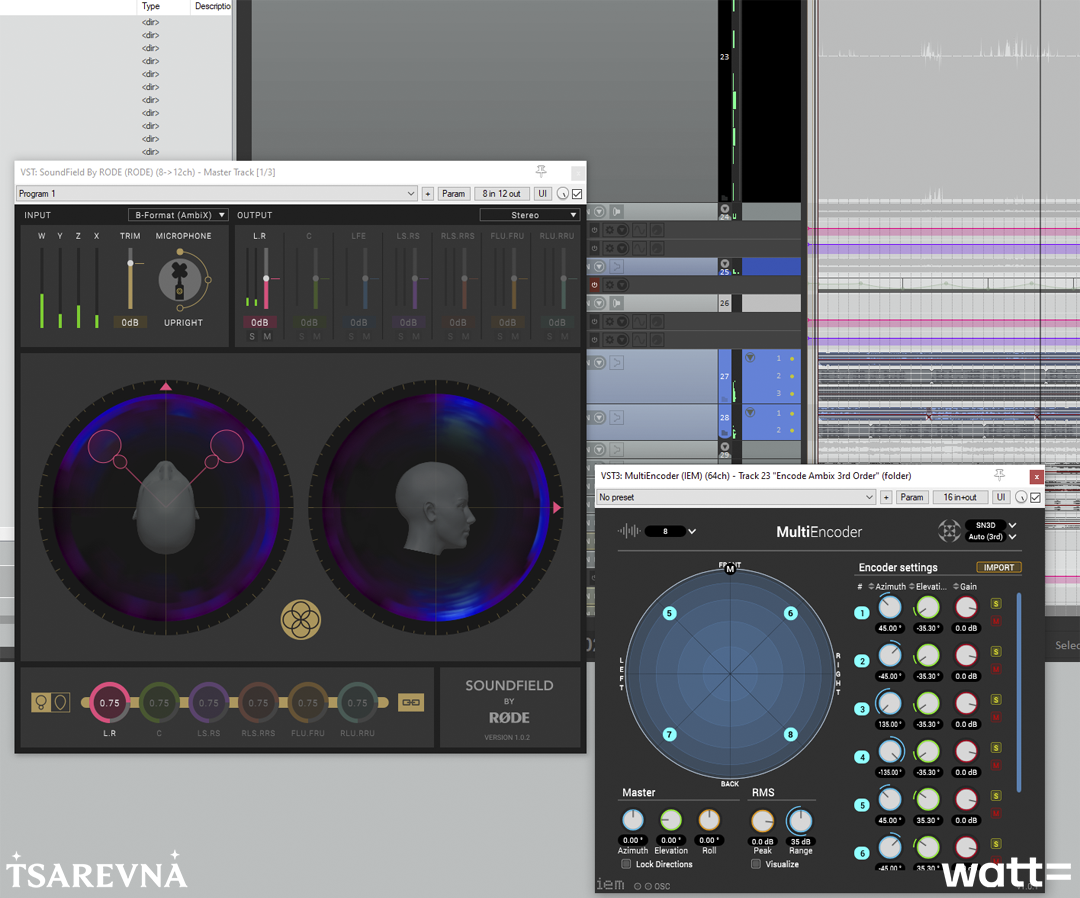Click the microphone orientation icon labeled UPRIGHT
The width and height of the screenshot is (1080, 898).
[181, 279]
